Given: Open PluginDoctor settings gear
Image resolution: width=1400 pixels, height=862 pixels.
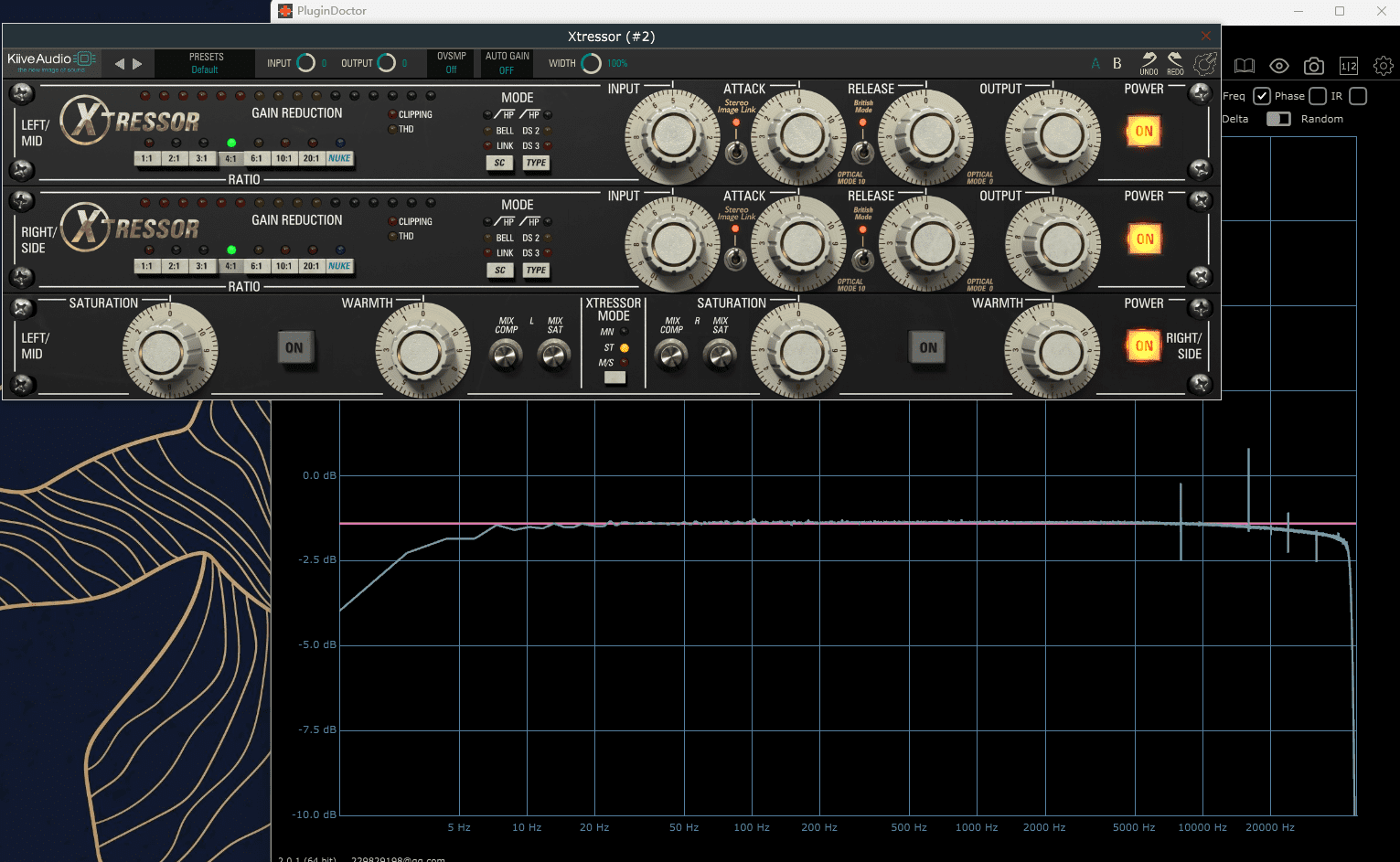Looking at the screenshot, I should tap(1384, 66).
